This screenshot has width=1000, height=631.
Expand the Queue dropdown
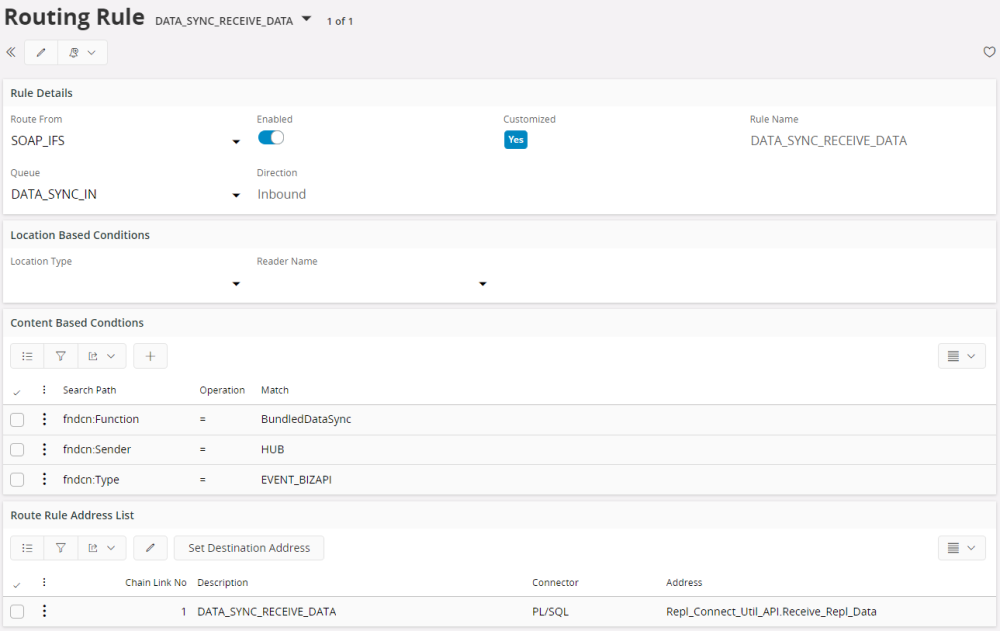236,196
